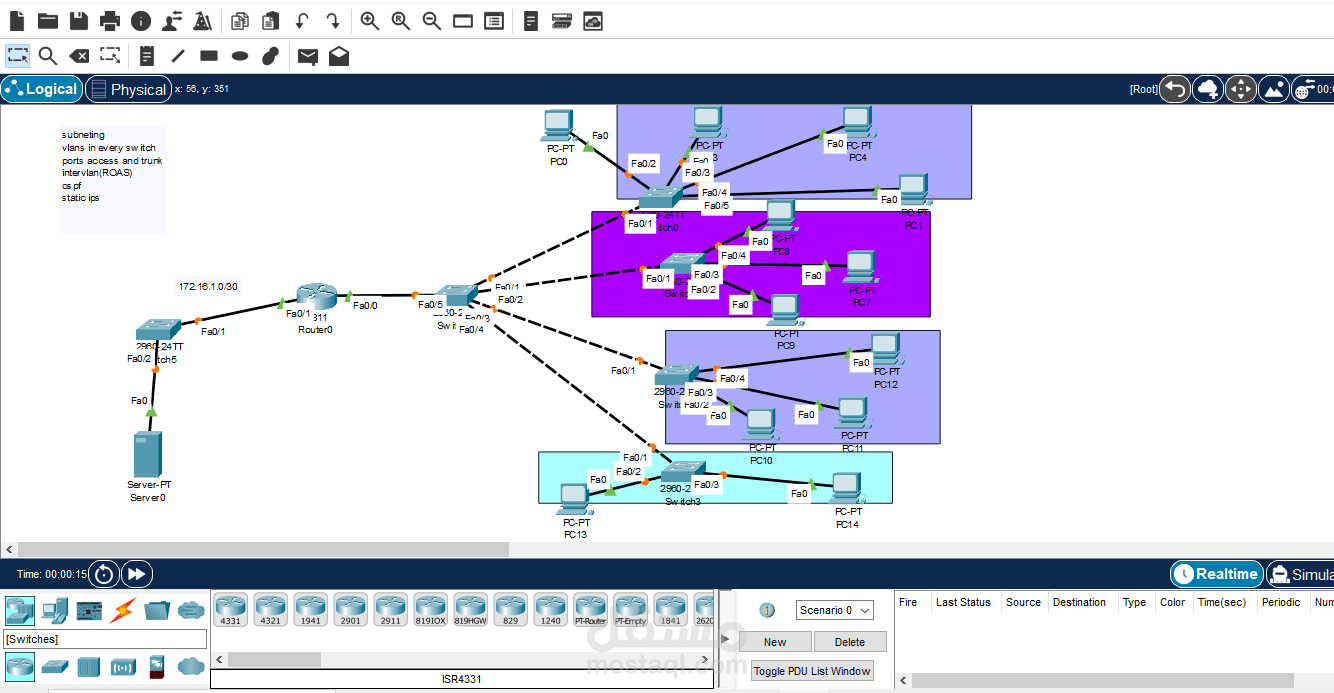The image size is (1334, 693).
Task: Open scenario info icon
Action: (x=768, y=610)
